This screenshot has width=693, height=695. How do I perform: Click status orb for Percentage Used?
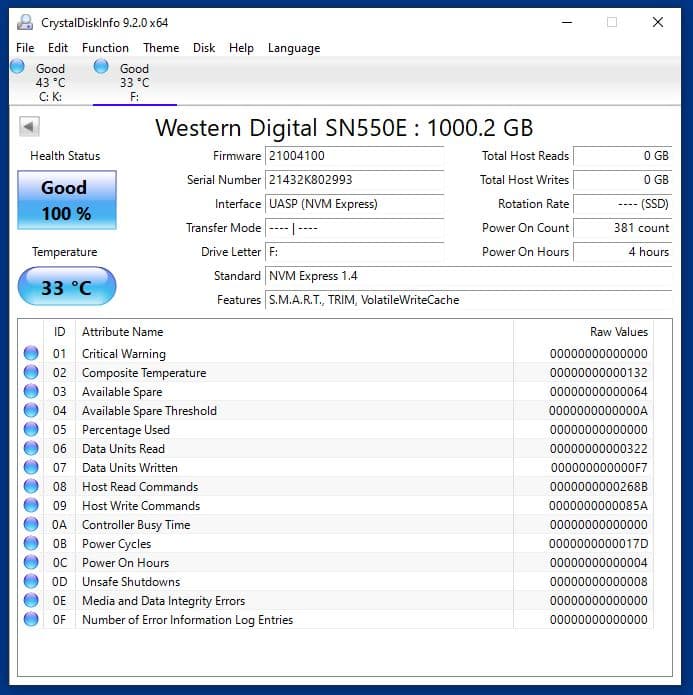click(31, 429)
